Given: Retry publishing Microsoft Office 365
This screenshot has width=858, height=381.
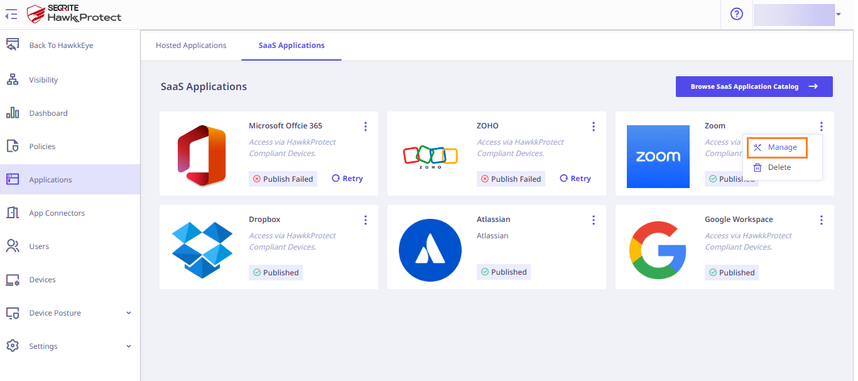Looking at the screenshot, I should [347, 178].
